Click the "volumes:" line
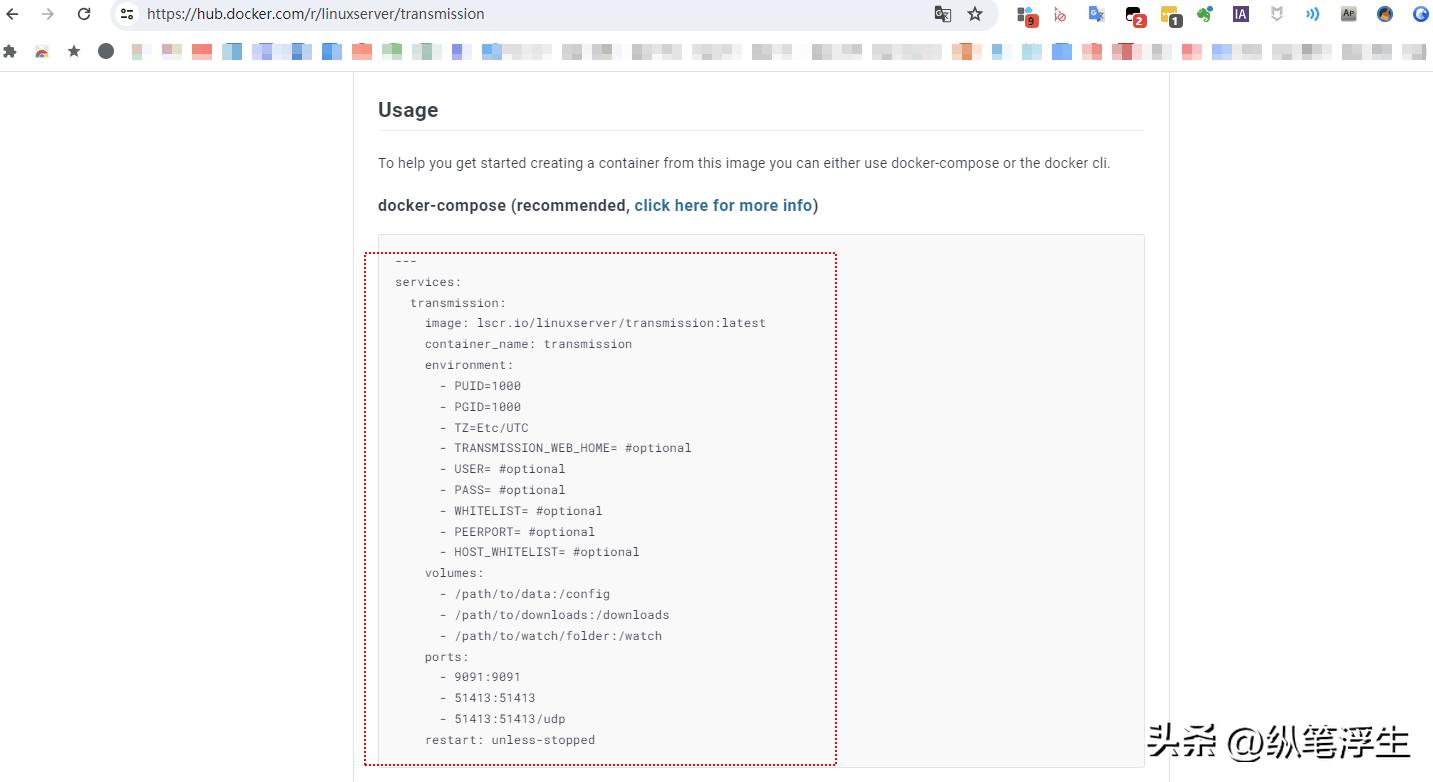Screen dimensions: 1433x782 tap(454, 573)
